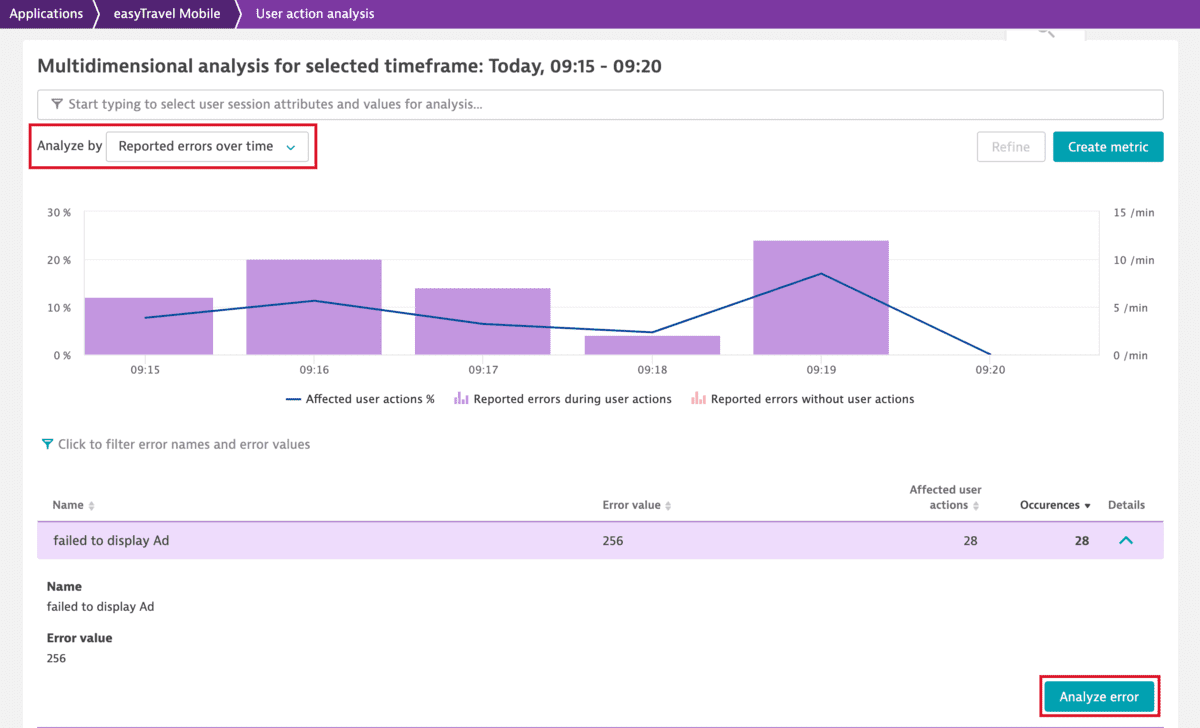Click the funnel icon in the attribute search bar
Viewport: 1200px width, 728px height.
57,104
